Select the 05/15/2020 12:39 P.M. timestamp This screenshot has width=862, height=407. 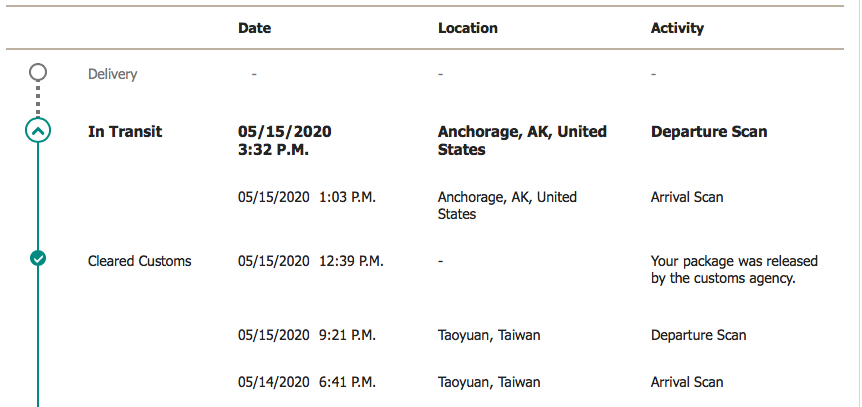click(311, 261)
